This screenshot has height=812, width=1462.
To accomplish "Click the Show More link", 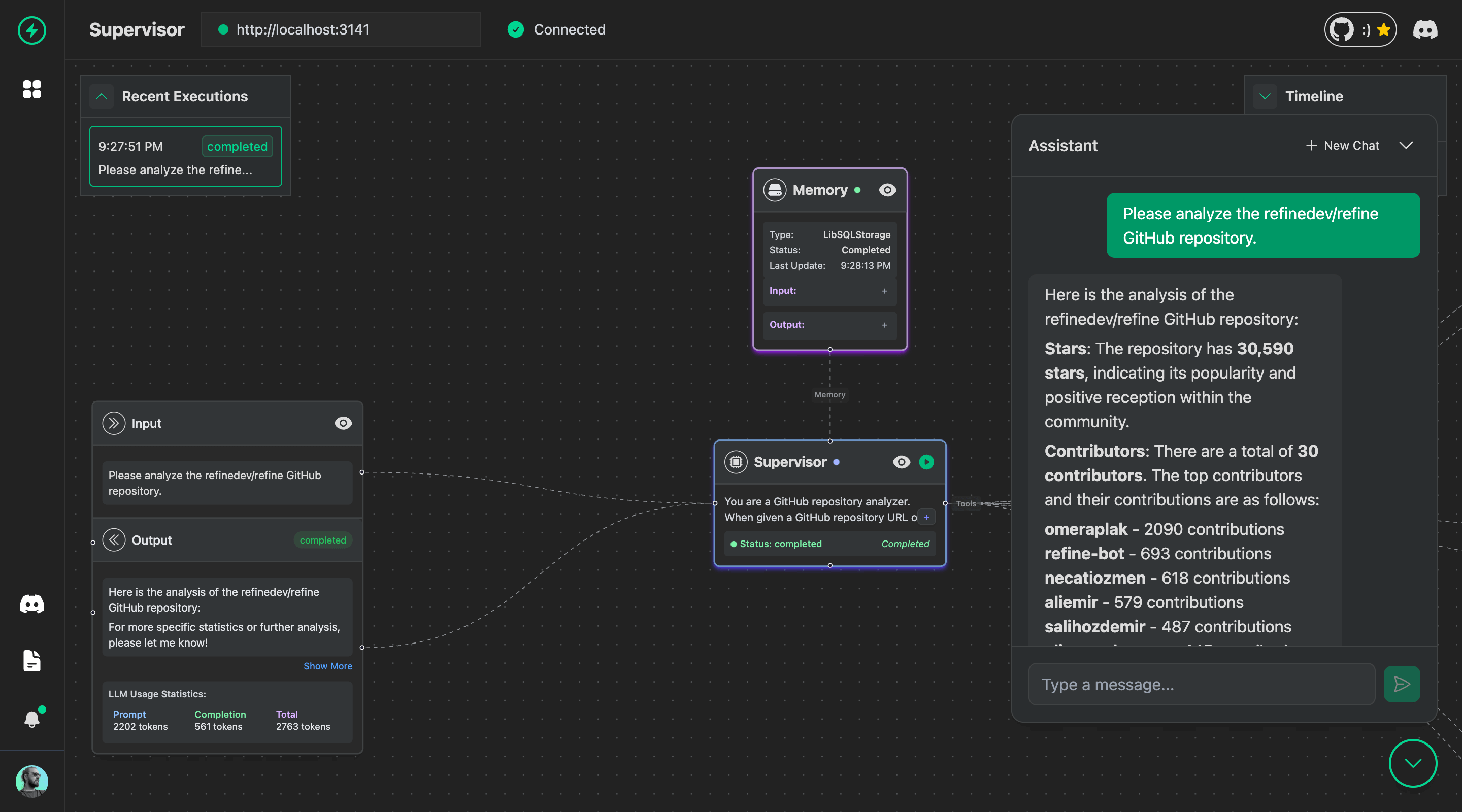I will click(x=327, y=666).
